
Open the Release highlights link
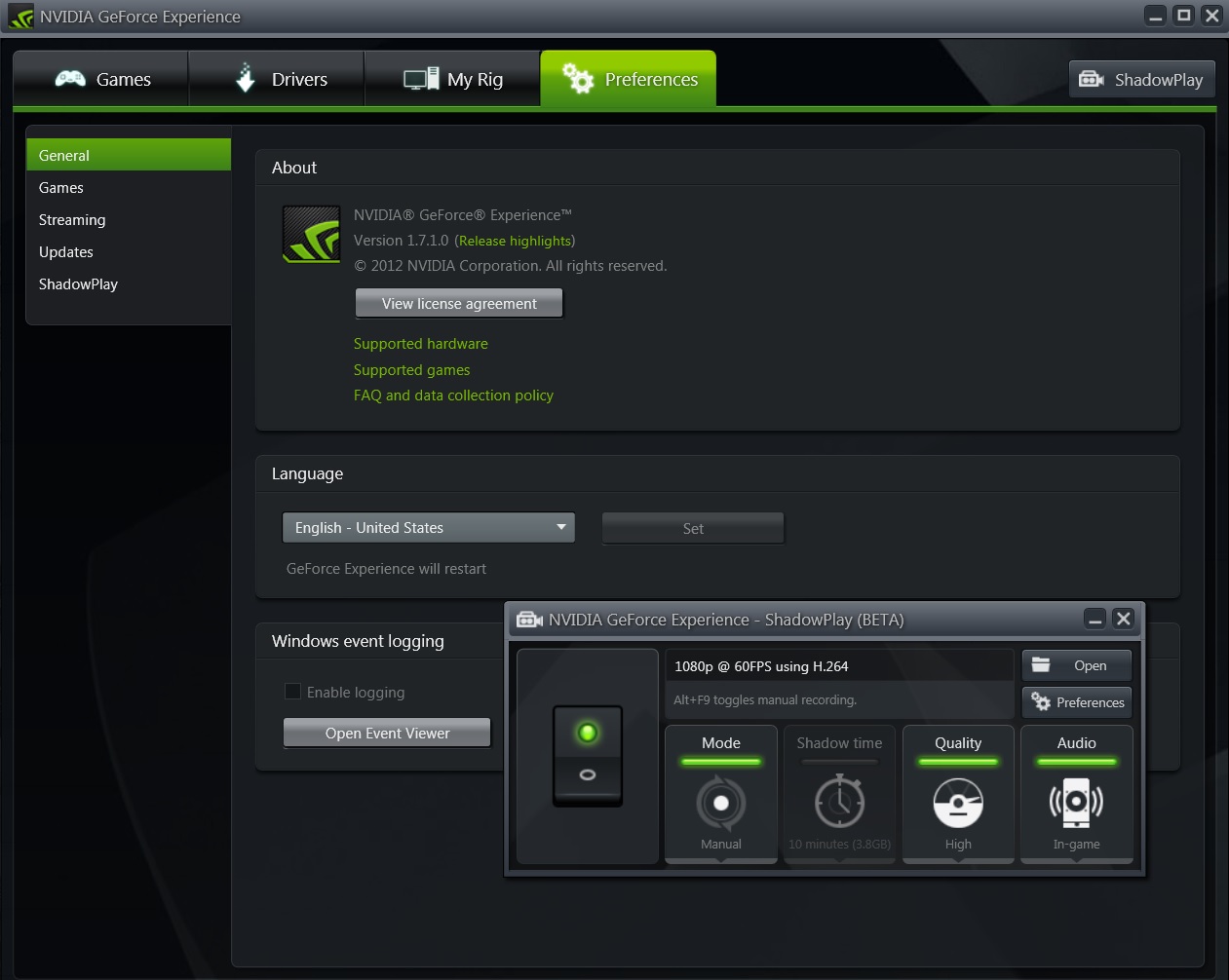point(515,242)
